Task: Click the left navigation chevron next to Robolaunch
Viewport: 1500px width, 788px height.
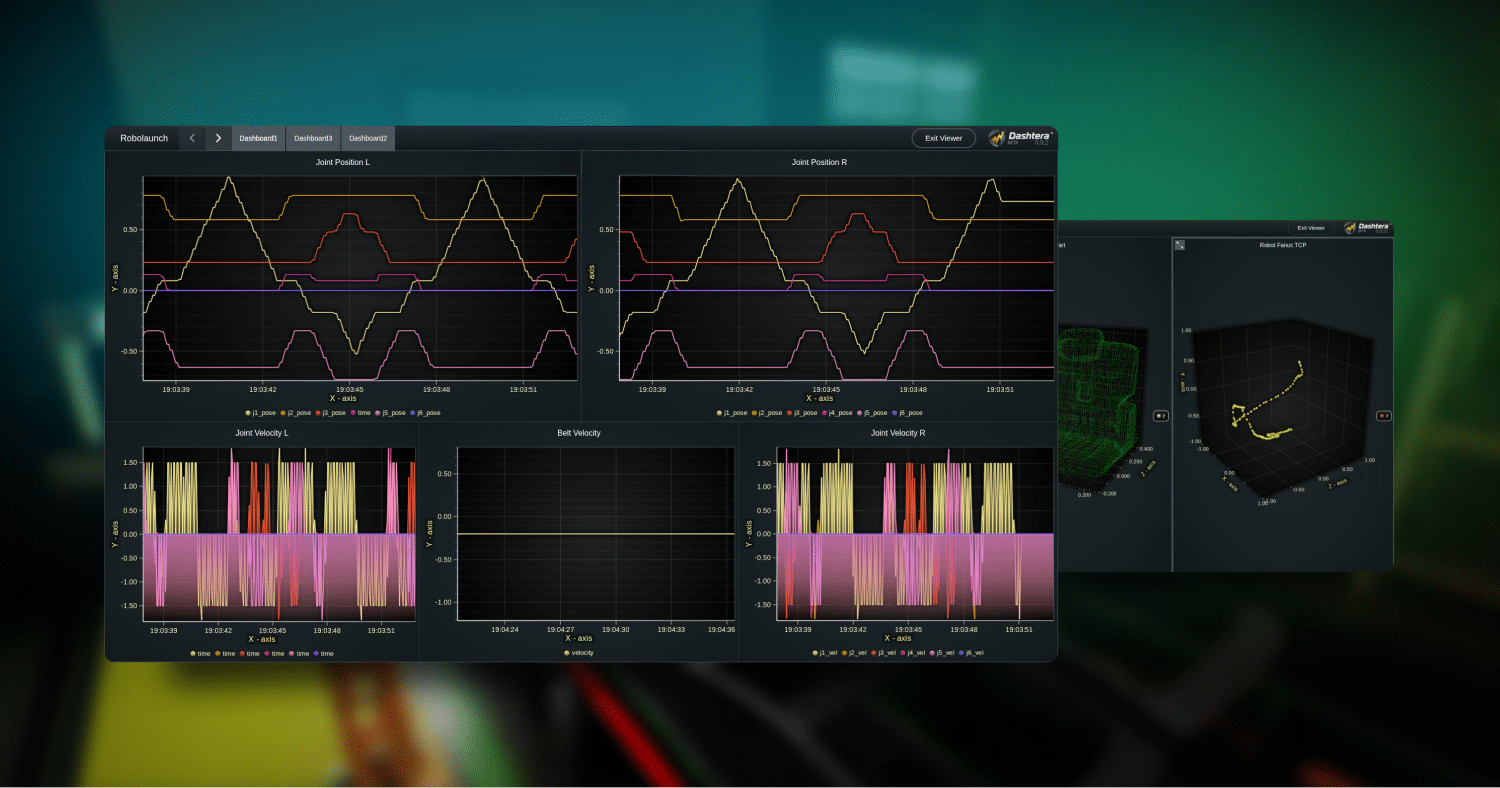Action: (192, 138)
